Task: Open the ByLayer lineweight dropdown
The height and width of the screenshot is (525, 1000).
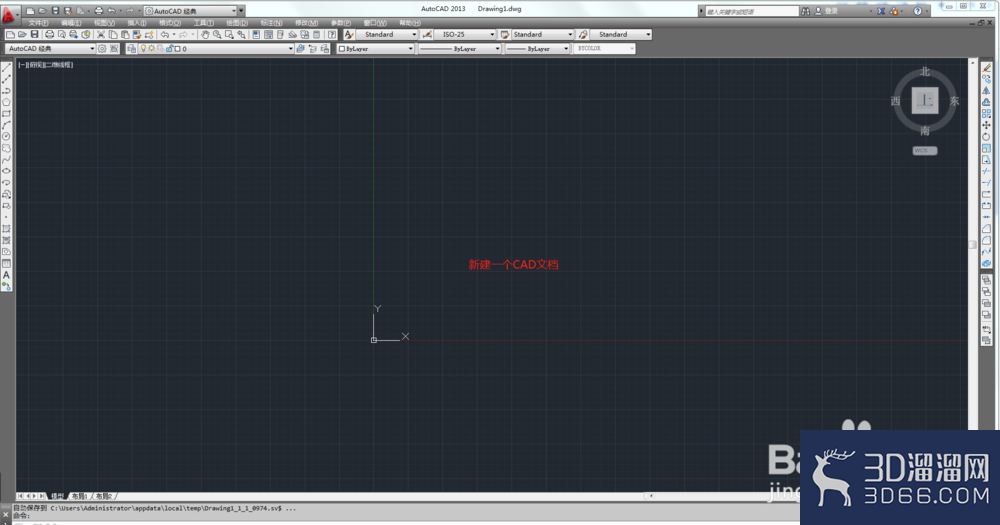Action: (x=537, y=48)
